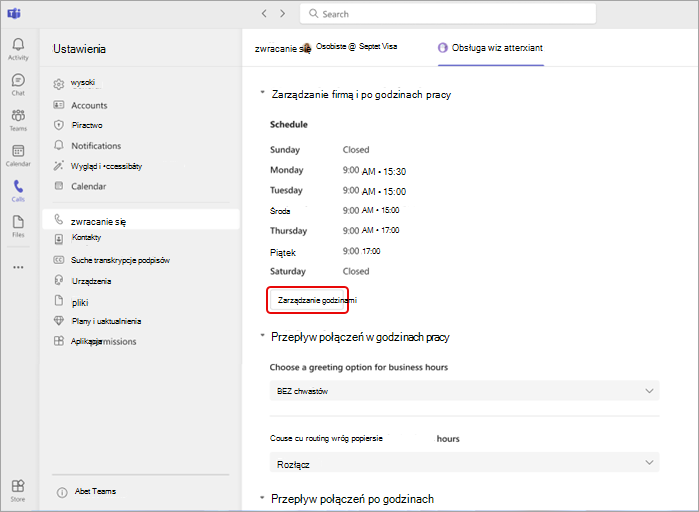Viewport: 699px width, 512px height.
Task: Click the shield icon for Piractwo
Action: tap(59, 125)
